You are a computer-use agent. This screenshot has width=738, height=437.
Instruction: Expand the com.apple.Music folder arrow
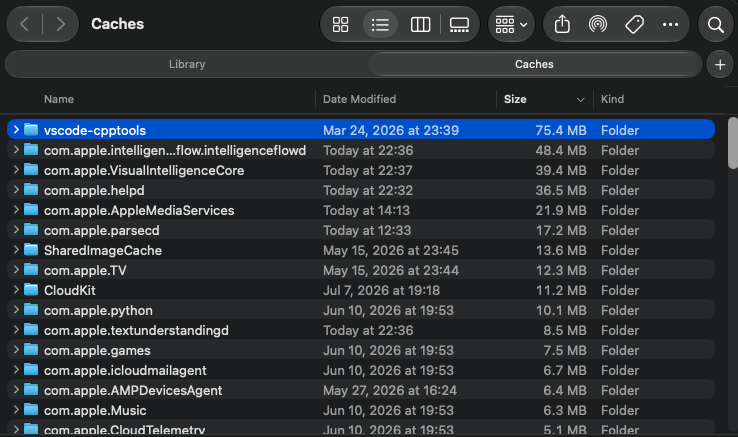click(16, 410)
